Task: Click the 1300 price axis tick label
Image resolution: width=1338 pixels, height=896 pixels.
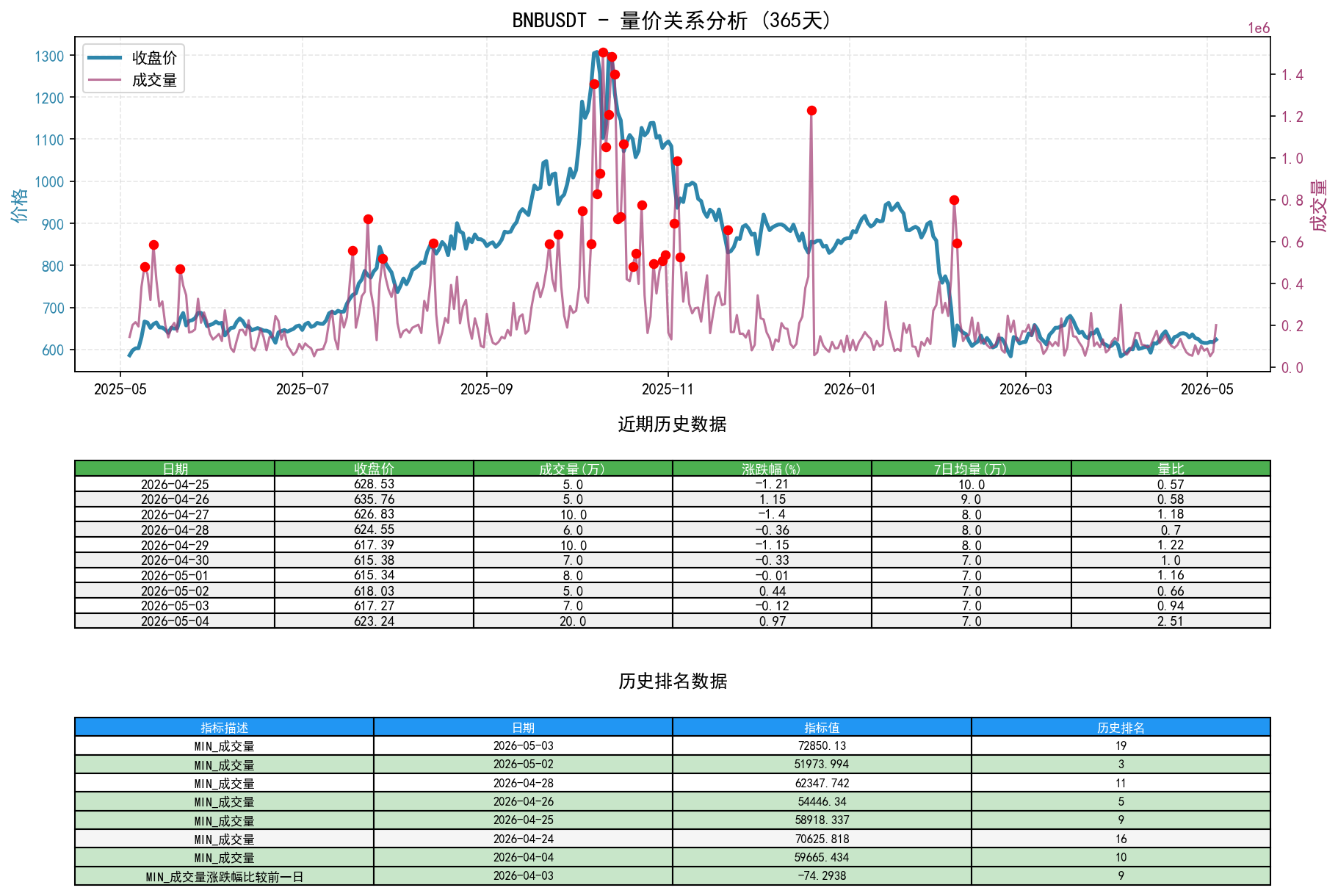Action: pyautogui.click(x=49, y=56)
